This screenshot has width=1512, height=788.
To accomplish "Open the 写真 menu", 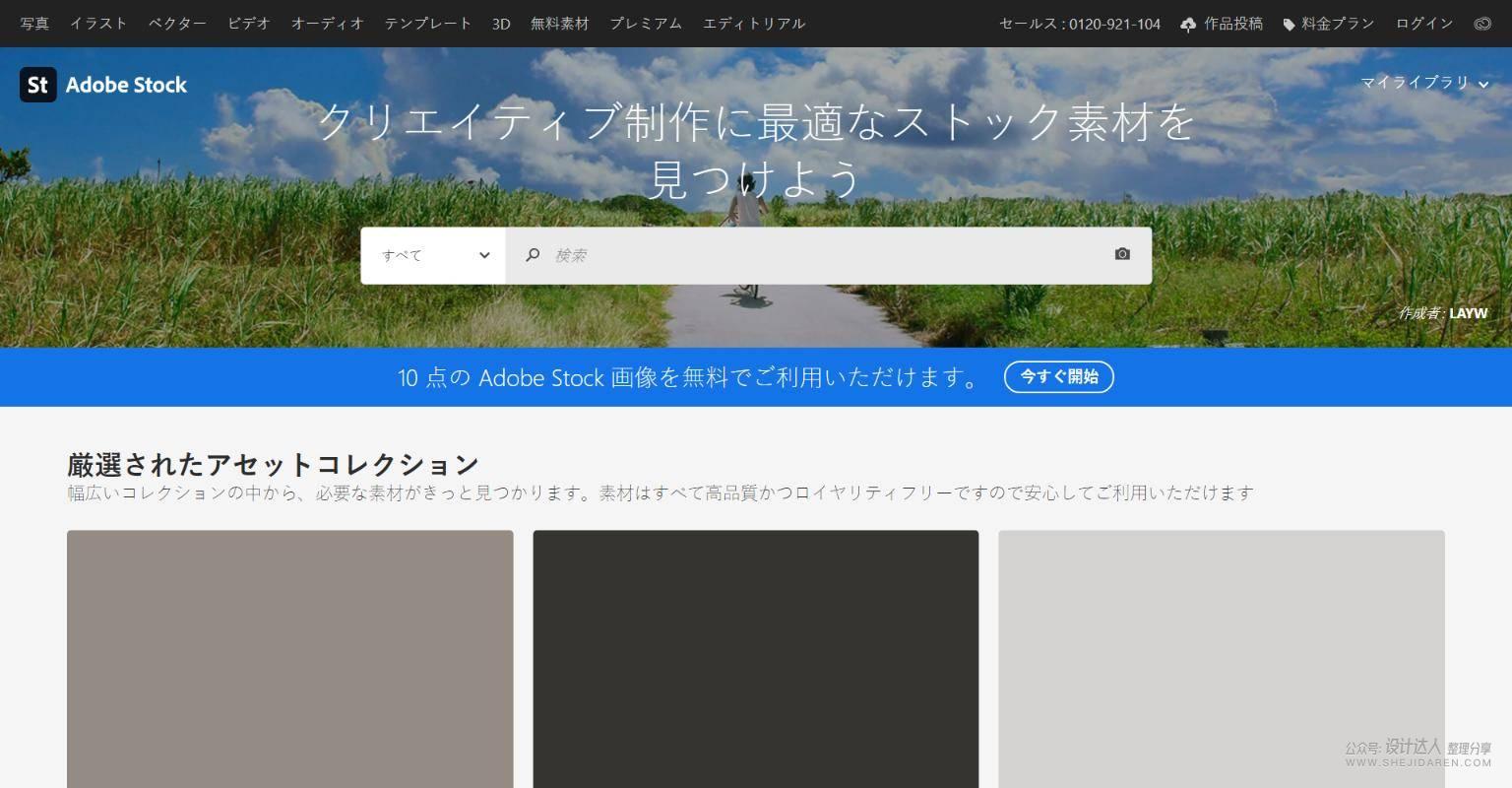I will (x=34, y=24).
